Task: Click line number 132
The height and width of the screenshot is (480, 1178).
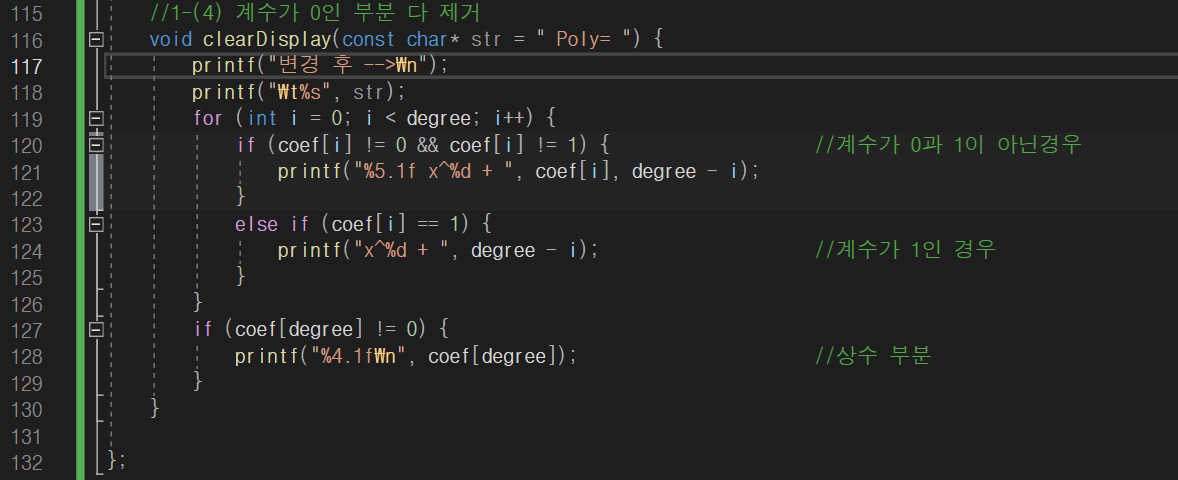Action: [x=29, y=461]
